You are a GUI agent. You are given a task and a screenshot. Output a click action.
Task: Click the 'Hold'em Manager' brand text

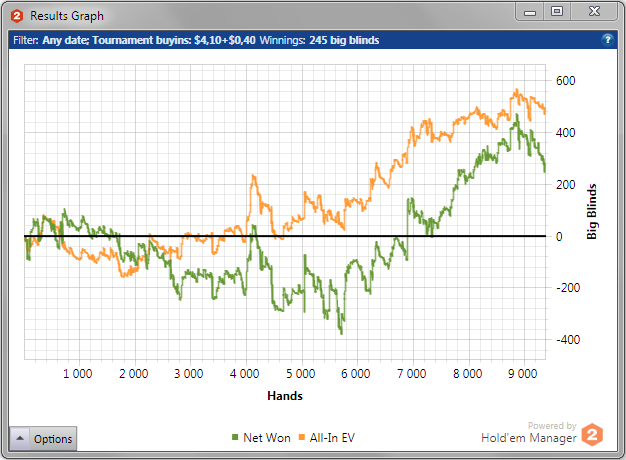pyautogui.click(x=529, y=438)
